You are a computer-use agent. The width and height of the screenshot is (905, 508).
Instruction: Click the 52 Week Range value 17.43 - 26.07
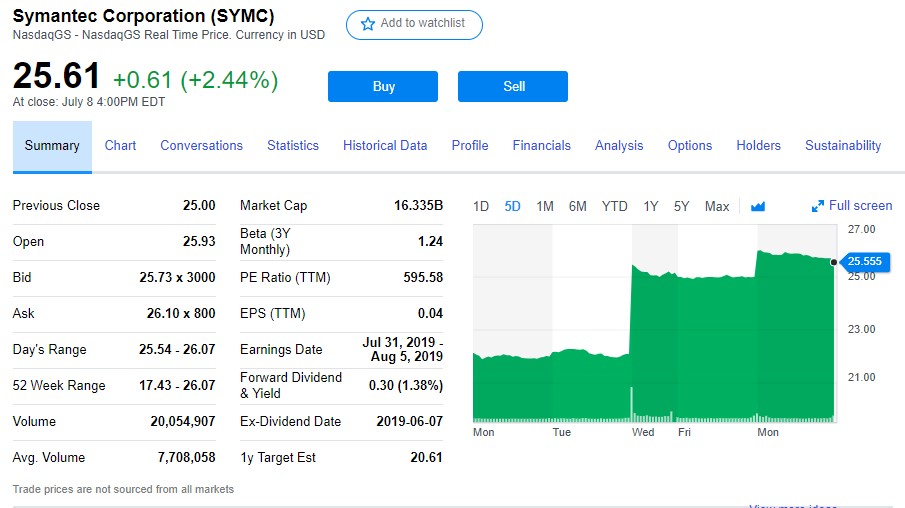click(177, 385)
